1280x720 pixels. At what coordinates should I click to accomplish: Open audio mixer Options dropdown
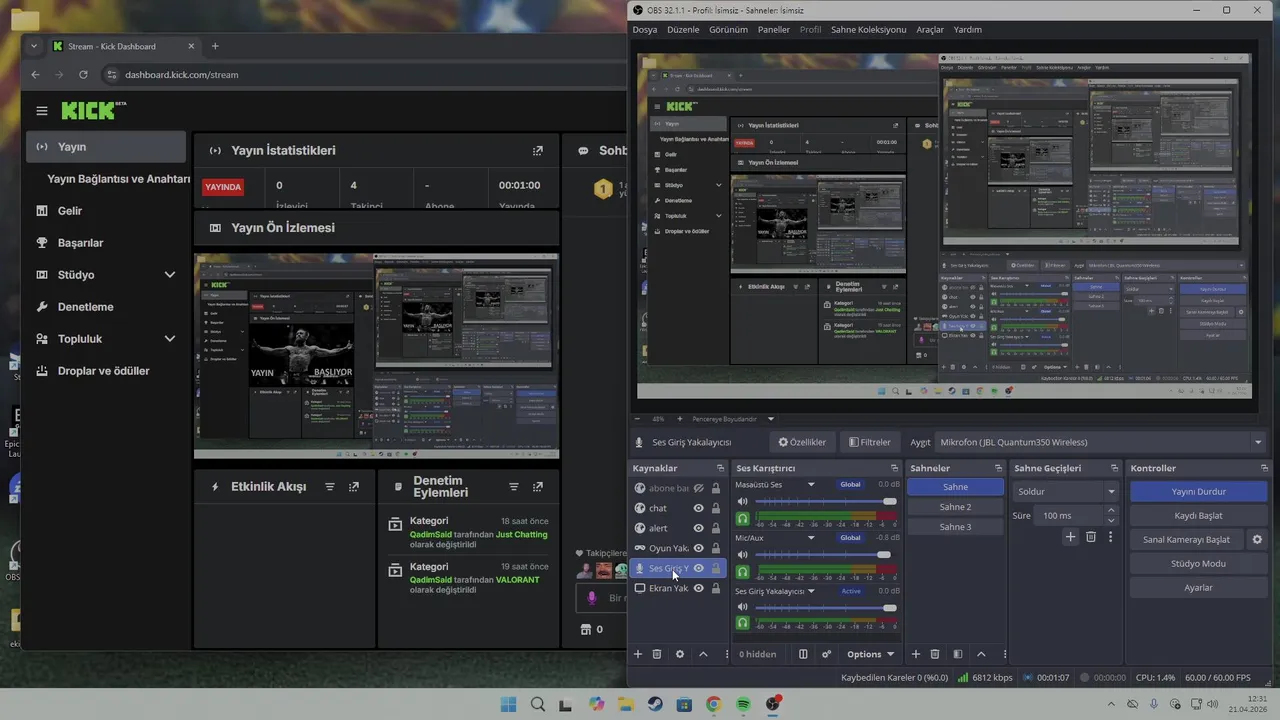(870, 654)
